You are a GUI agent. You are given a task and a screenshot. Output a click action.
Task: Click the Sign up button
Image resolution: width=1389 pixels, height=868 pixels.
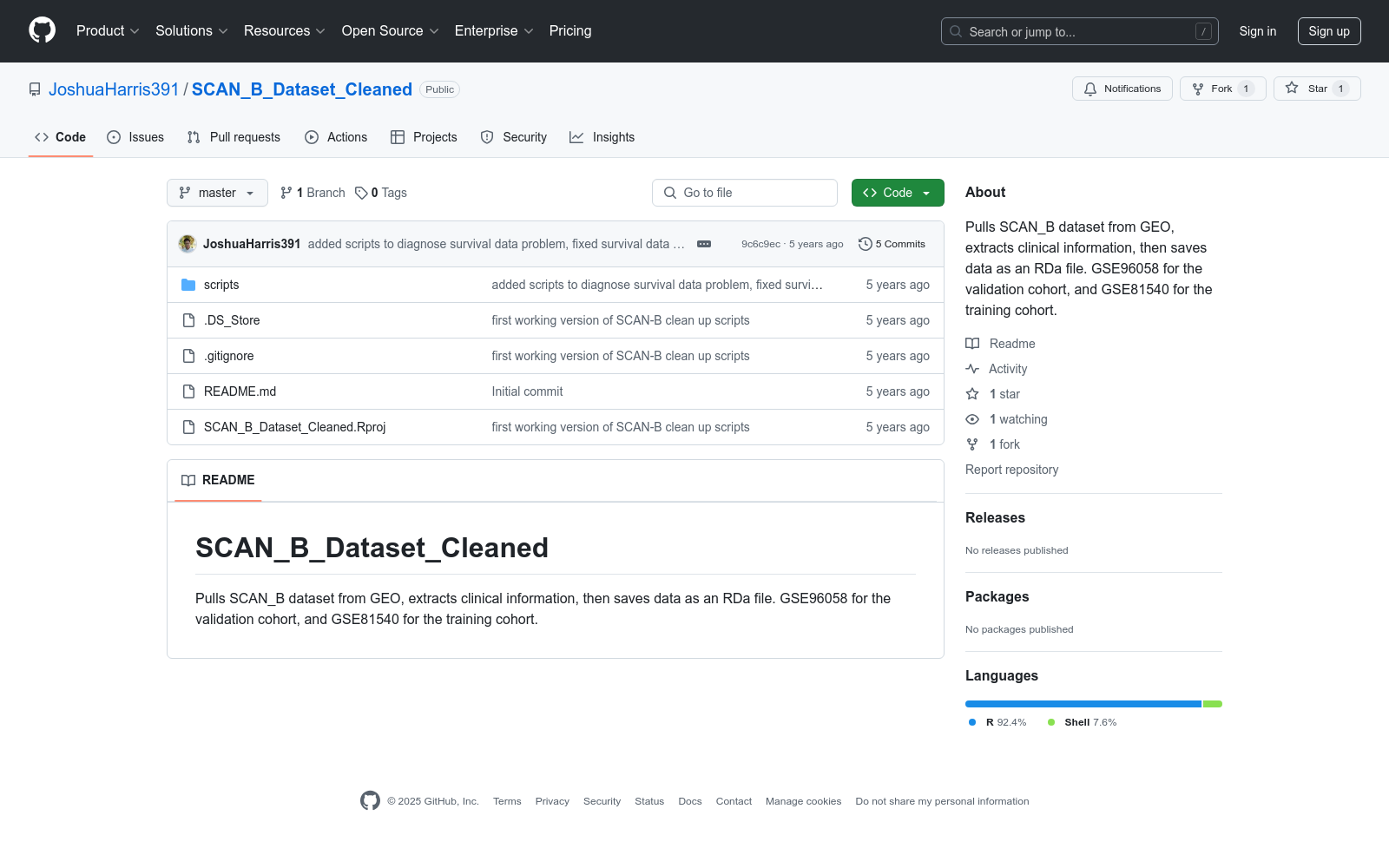(1328, 31)
